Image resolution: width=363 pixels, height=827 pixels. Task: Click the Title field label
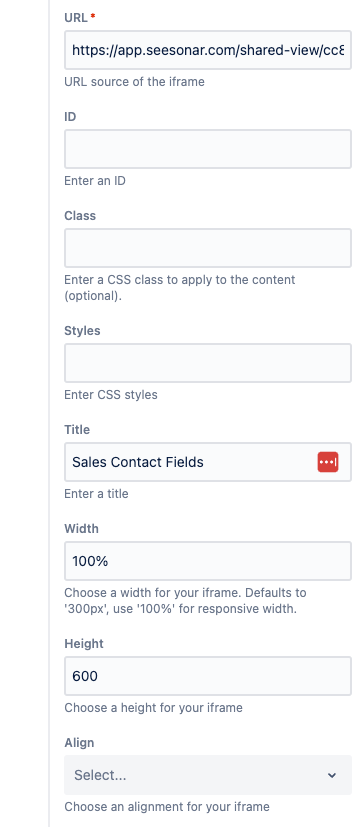click(x=77, y=430)
